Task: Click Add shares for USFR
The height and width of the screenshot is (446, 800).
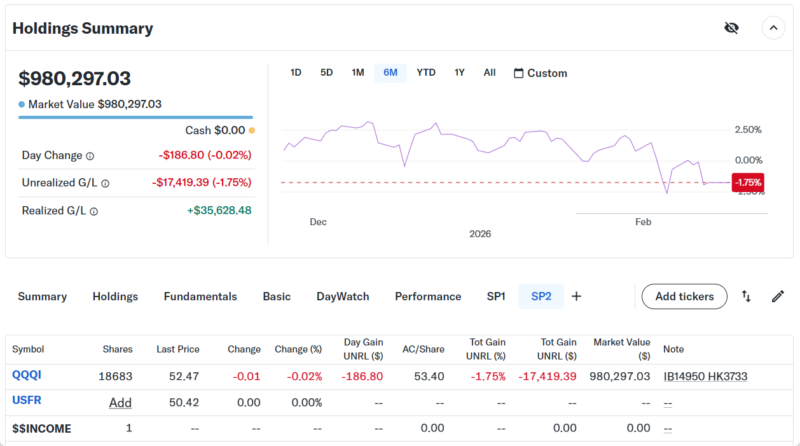Action: coord(120,402)
